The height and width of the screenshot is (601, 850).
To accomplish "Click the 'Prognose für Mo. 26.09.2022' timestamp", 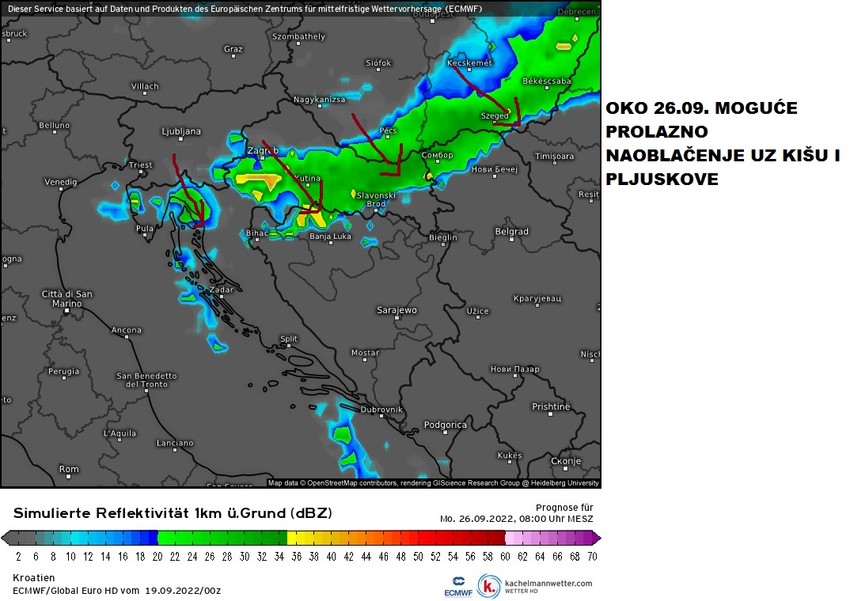I will pyautogui.click(x=515, y=514).
